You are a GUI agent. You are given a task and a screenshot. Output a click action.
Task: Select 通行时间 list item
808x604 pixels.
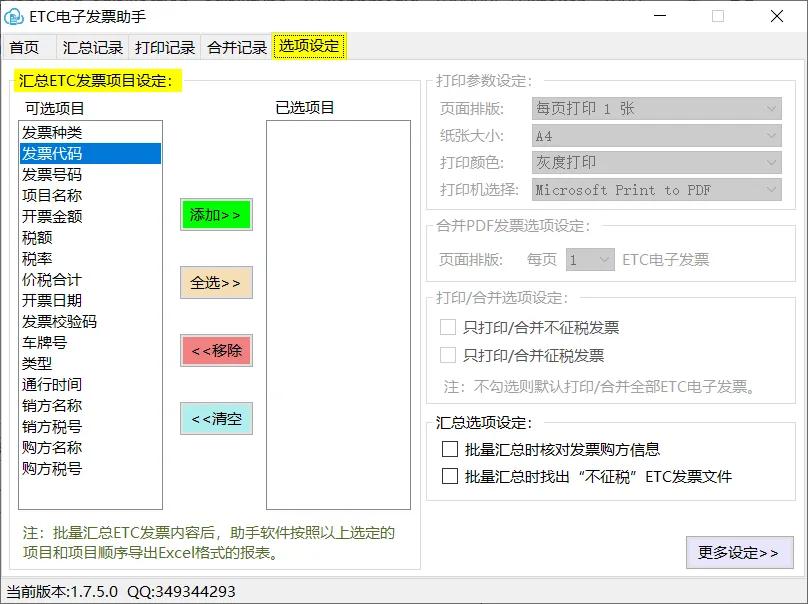tap(90, 384)
